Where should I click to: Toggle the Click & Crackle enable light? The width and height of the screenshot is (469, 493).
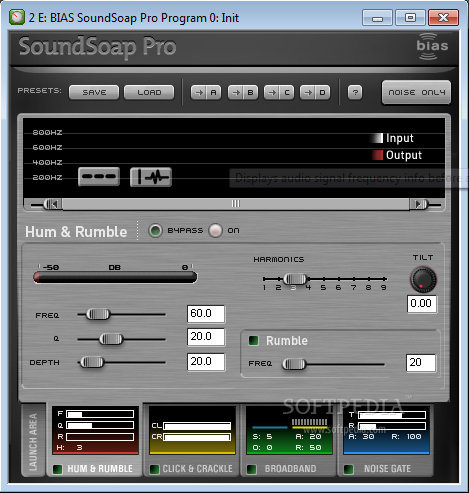tap(154, 469)
